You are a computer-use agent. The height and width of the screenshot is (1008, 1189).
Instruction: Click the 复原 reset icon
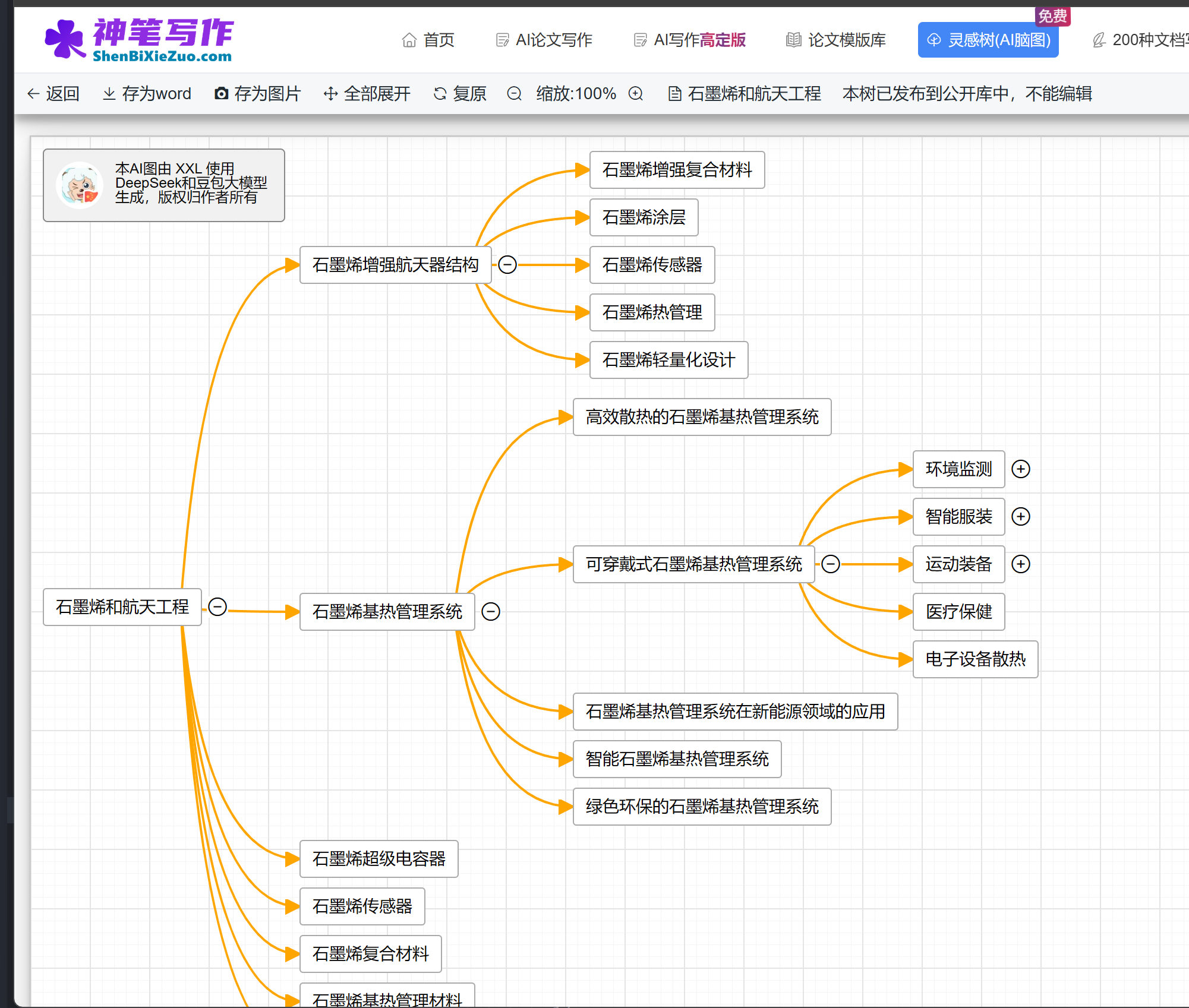[440, 94]
